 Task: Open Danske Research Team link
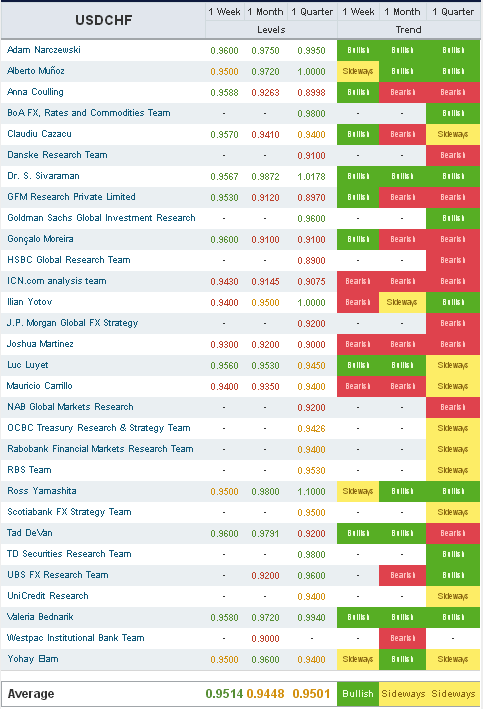(x=57, y=155)
